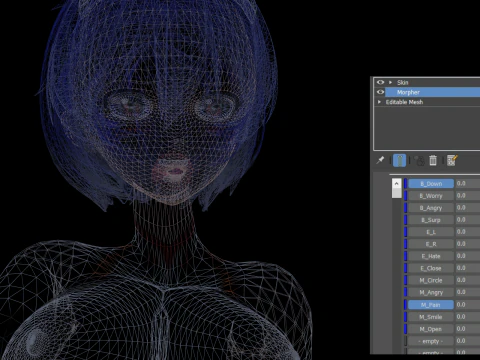Click the M_Angry morph channel button

tap(431, 292)
